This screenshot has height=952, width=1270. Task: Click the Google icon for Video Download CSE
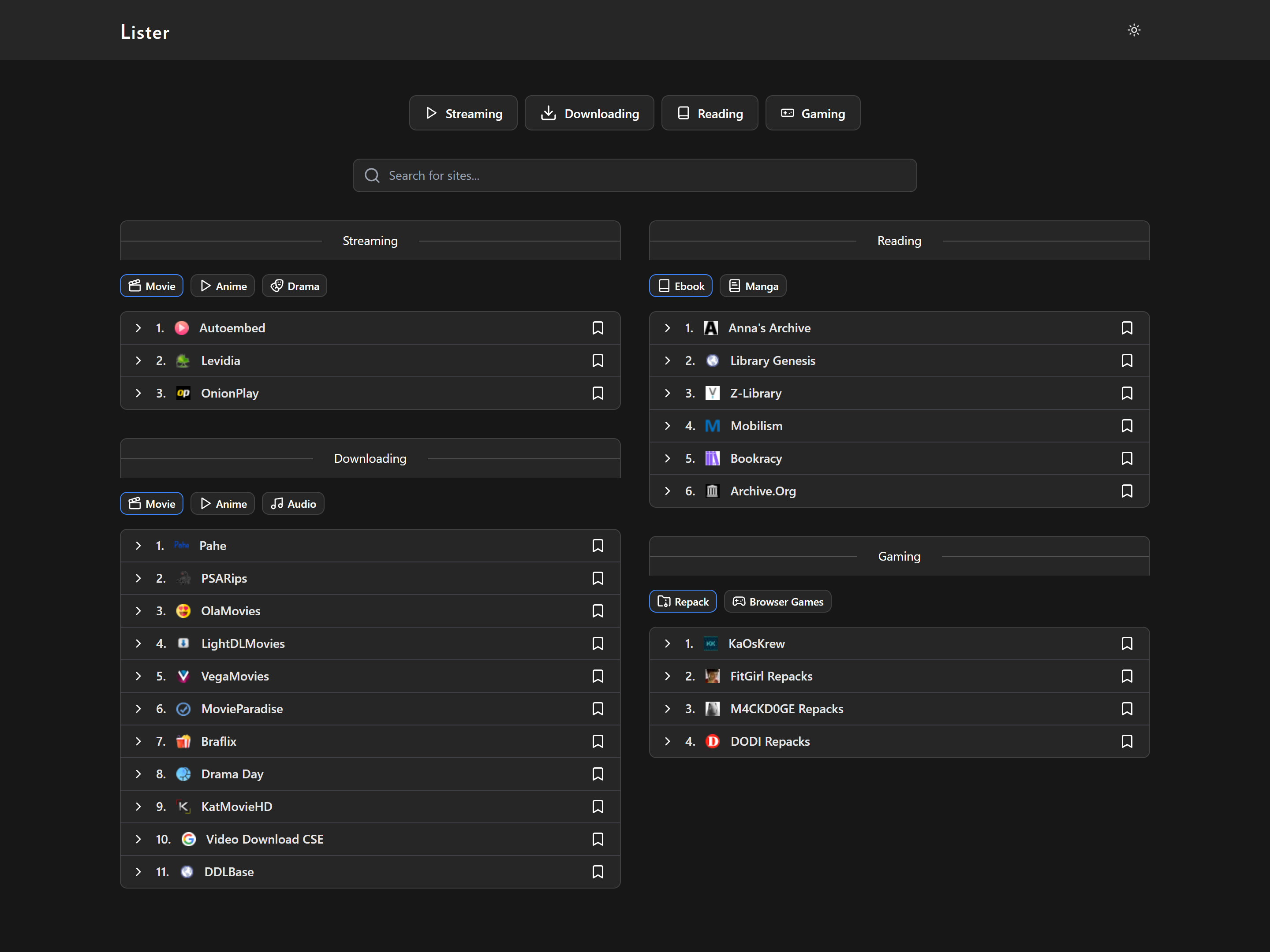tap(188, 839)
